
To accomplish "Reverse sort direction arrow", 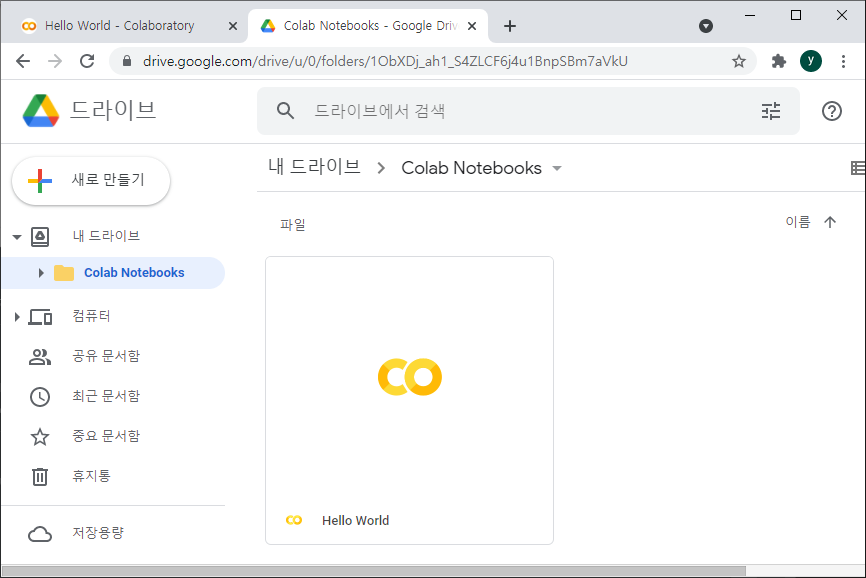I will point(830,222).
